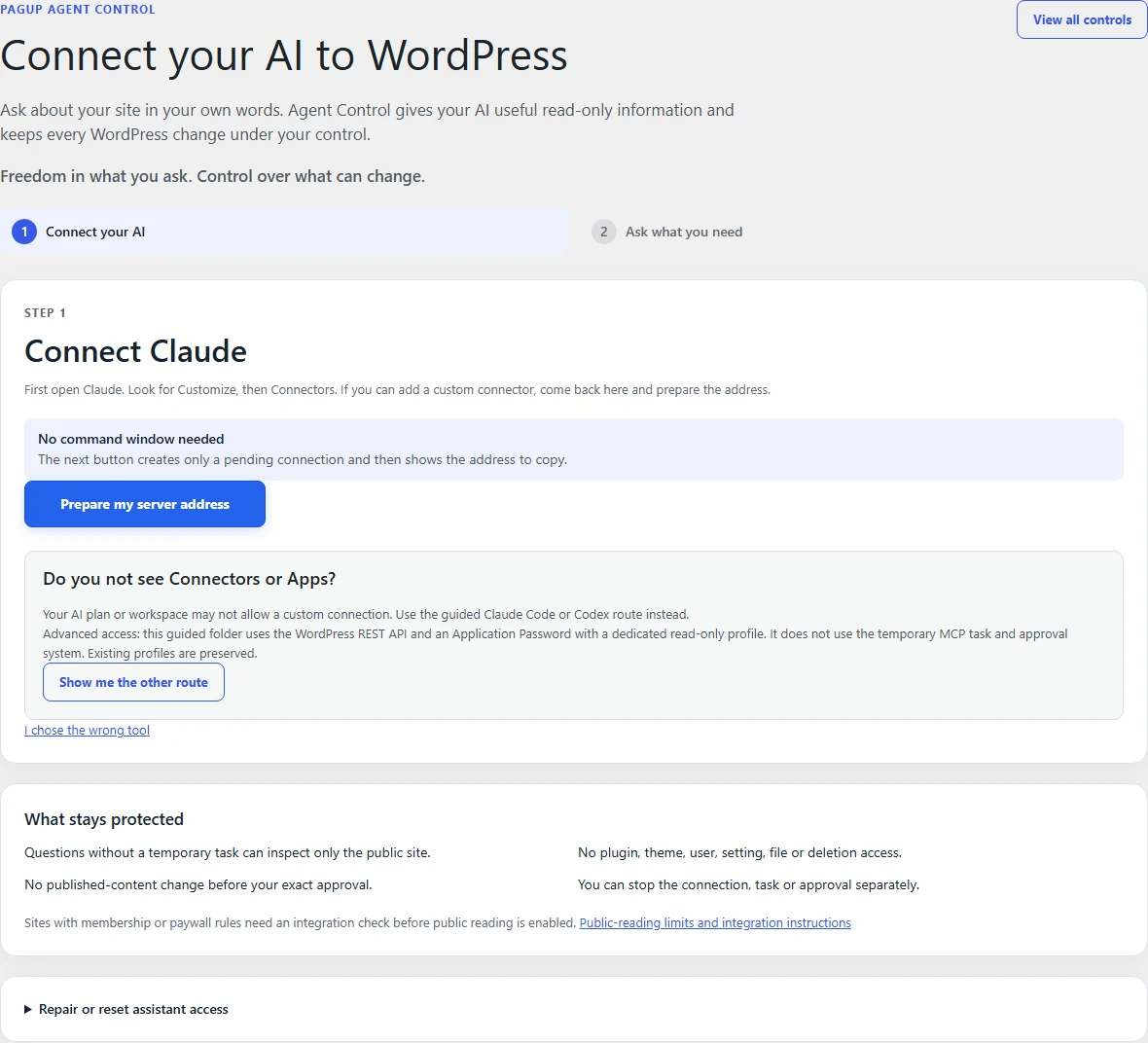Select the Connect your AI step tab

tap(284, 232)
